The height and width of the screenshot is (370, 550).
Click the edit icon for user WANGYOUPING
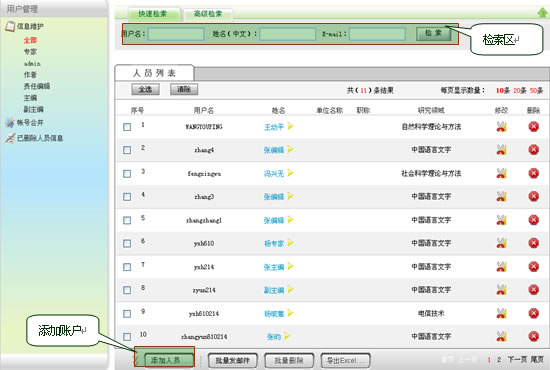pos(502,127)
